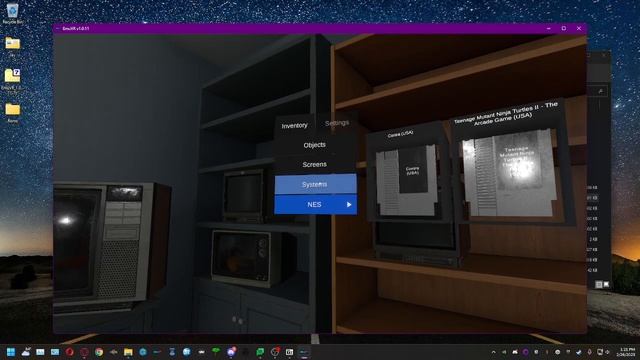Open the NES submenu item

[315, 204]
